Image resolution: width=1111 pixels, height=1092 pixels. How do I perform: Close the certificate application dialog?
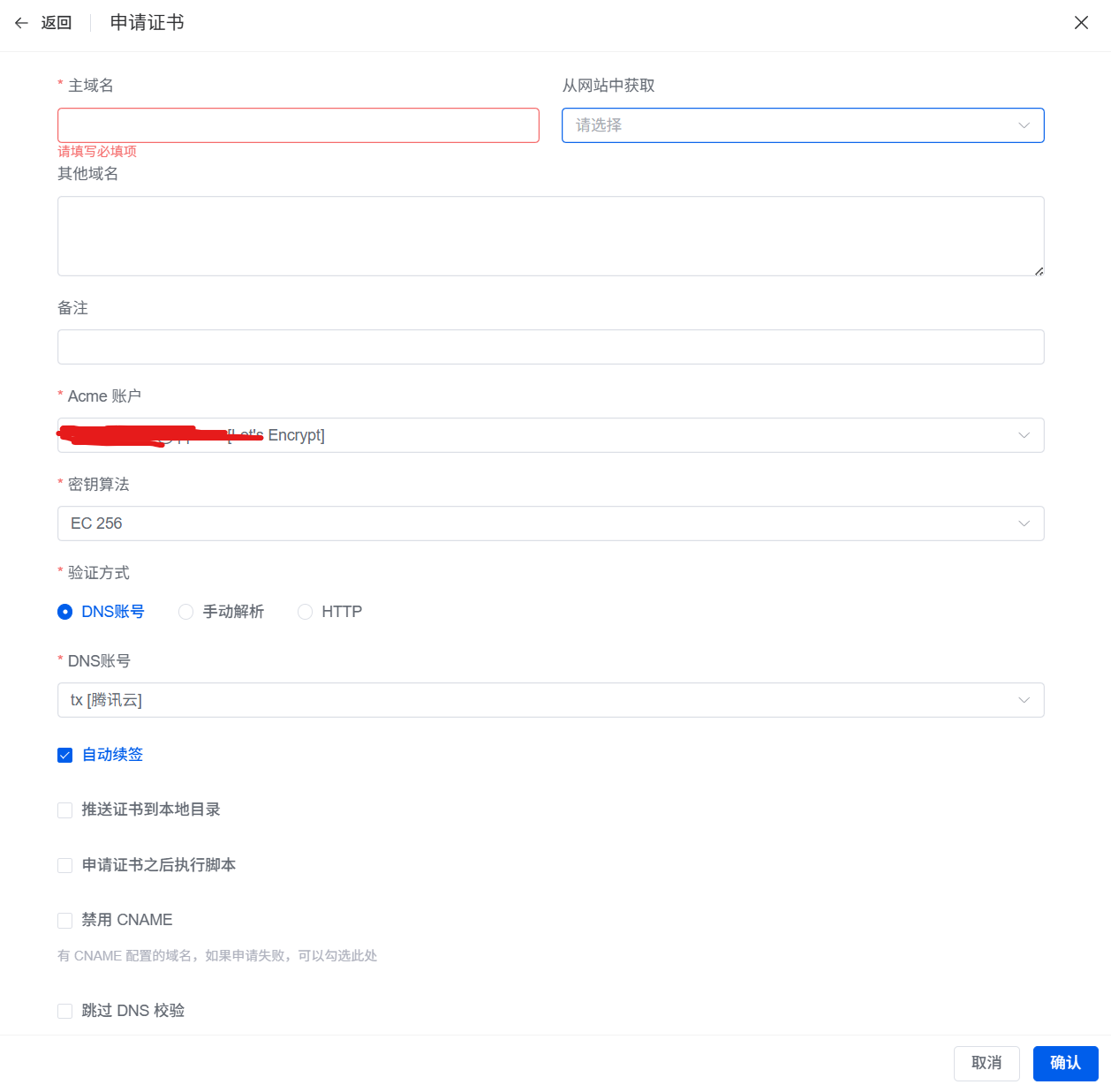pyautogui.click(x=1081, y=23)
